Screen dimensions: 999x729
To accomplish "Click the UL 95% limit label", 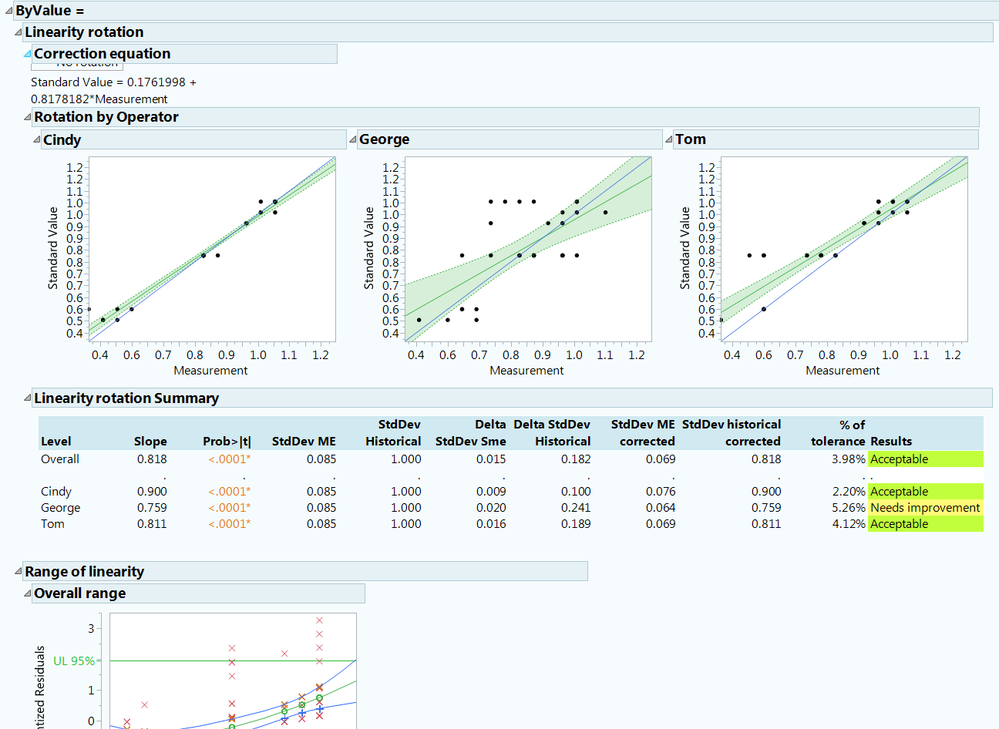I will click(x=74, y=661).
